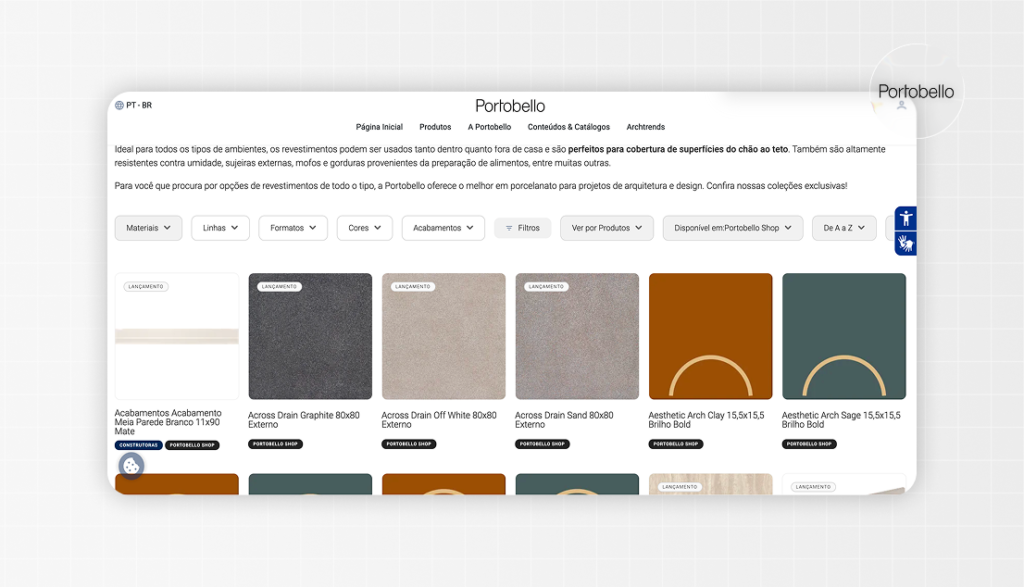Click Acabamentos Acabamento Meia Parede Branco title
The width and height of the screenshot is (1024, 587).
click(x=168, y=422)
